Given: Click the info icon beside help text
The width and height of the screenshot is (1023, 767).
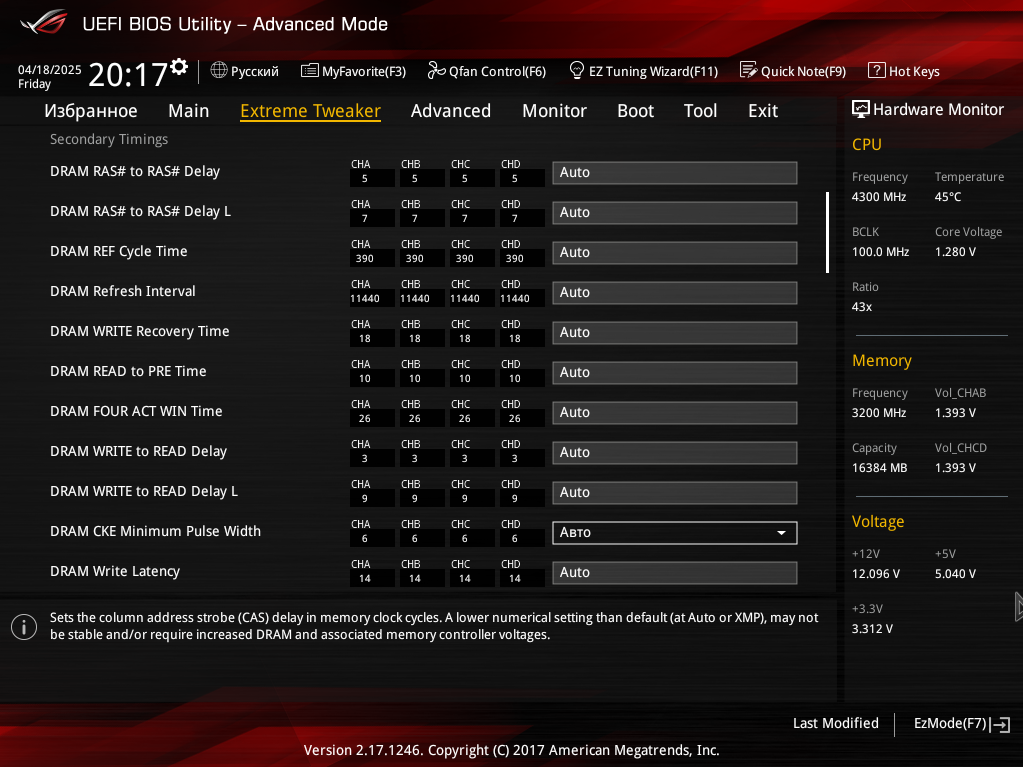Looking at the screenshot, I should [x=24, y=627].
